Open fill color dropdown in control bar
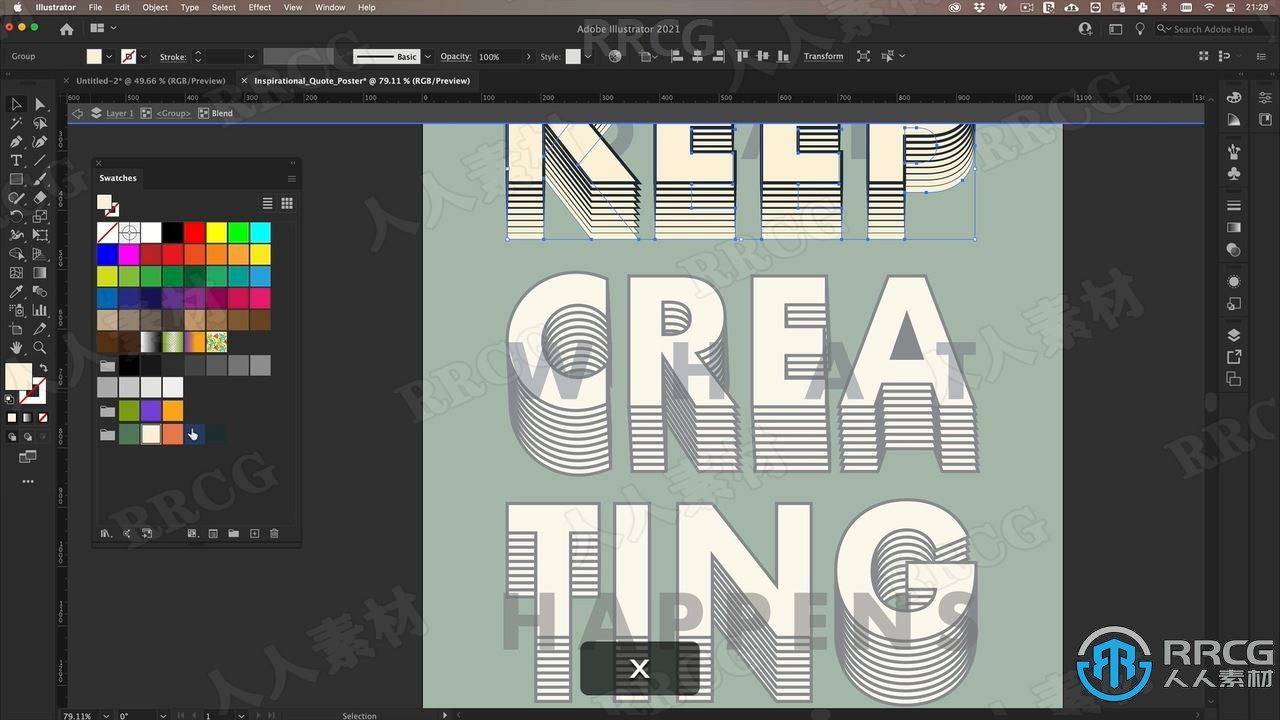The width and height of the screenshot is (1280, 720). click(108, 56)
